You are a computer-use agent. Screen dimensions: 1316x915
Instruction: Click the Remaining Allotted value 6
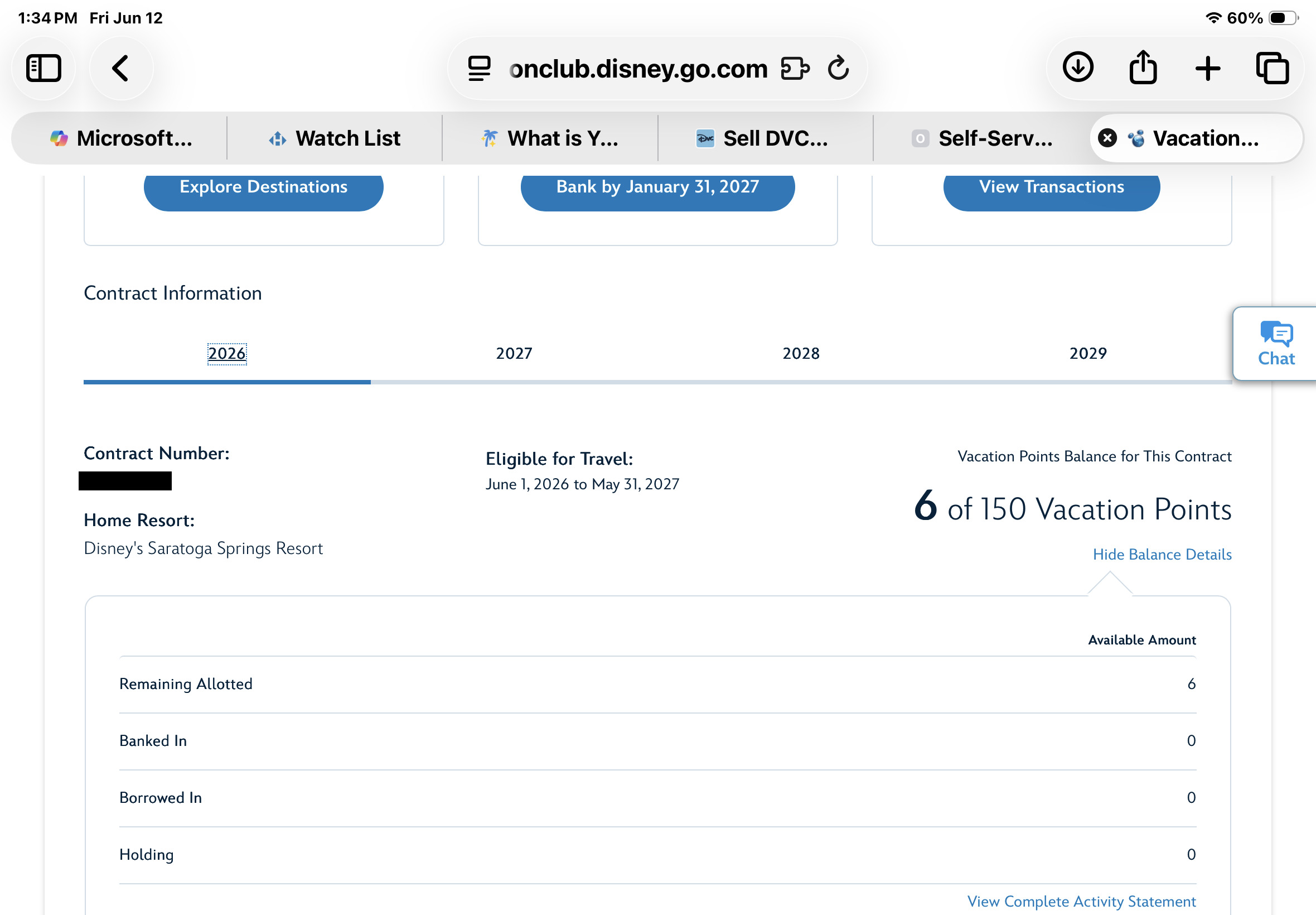tap(1191, 684)
